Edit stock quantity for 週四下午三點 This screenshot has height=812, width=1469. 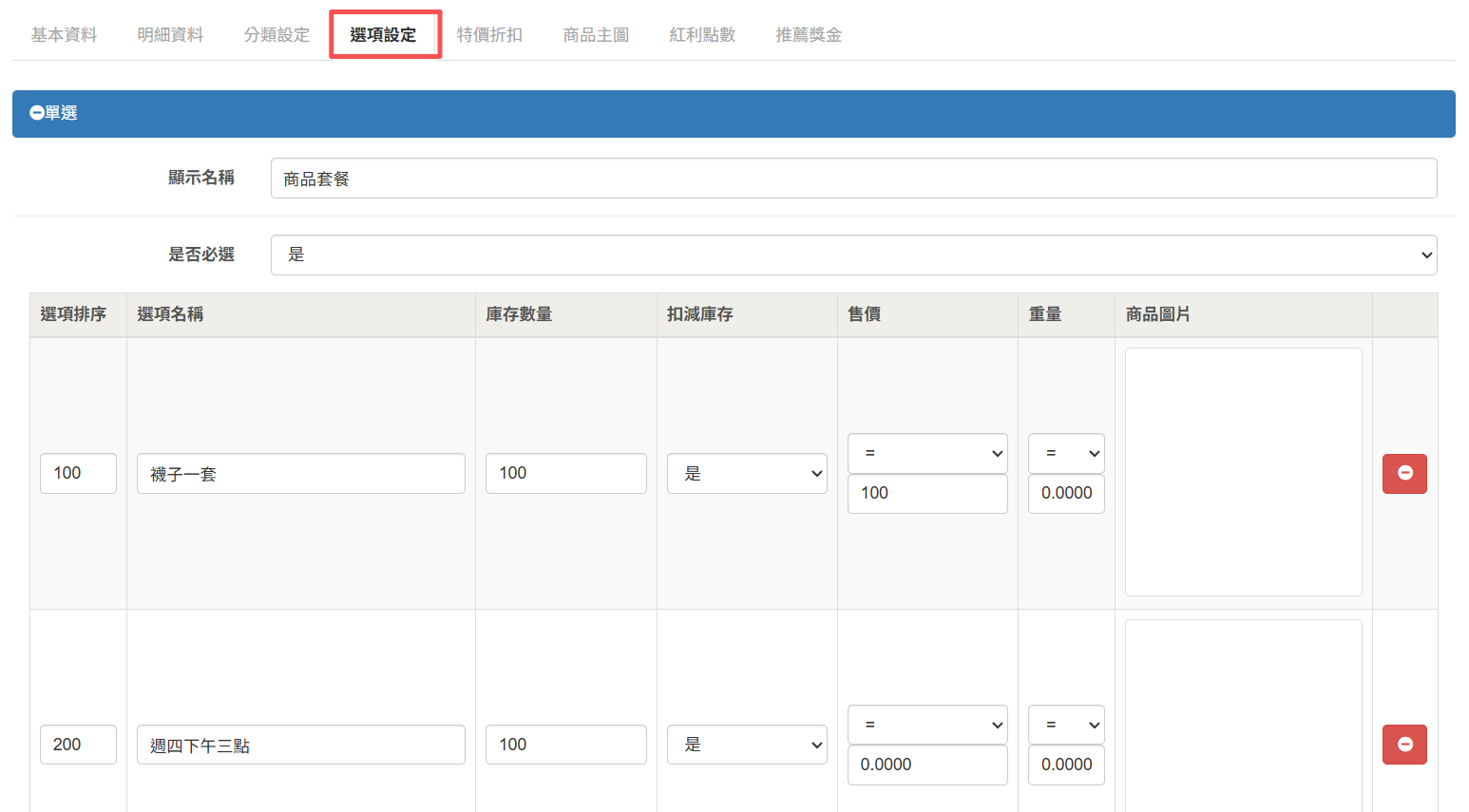[566, 745]
